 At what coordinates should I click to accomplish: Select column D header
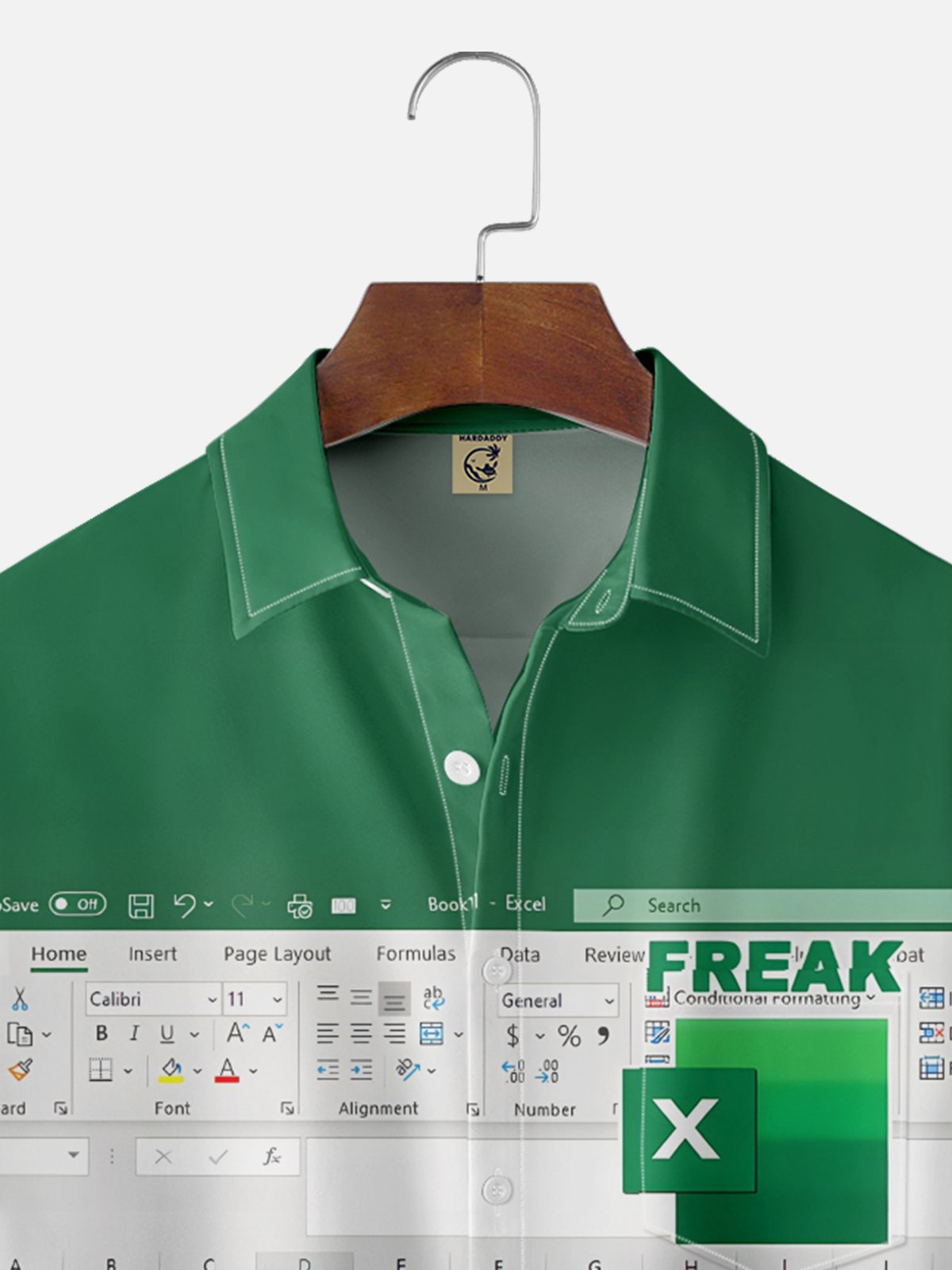[304, 1263]
